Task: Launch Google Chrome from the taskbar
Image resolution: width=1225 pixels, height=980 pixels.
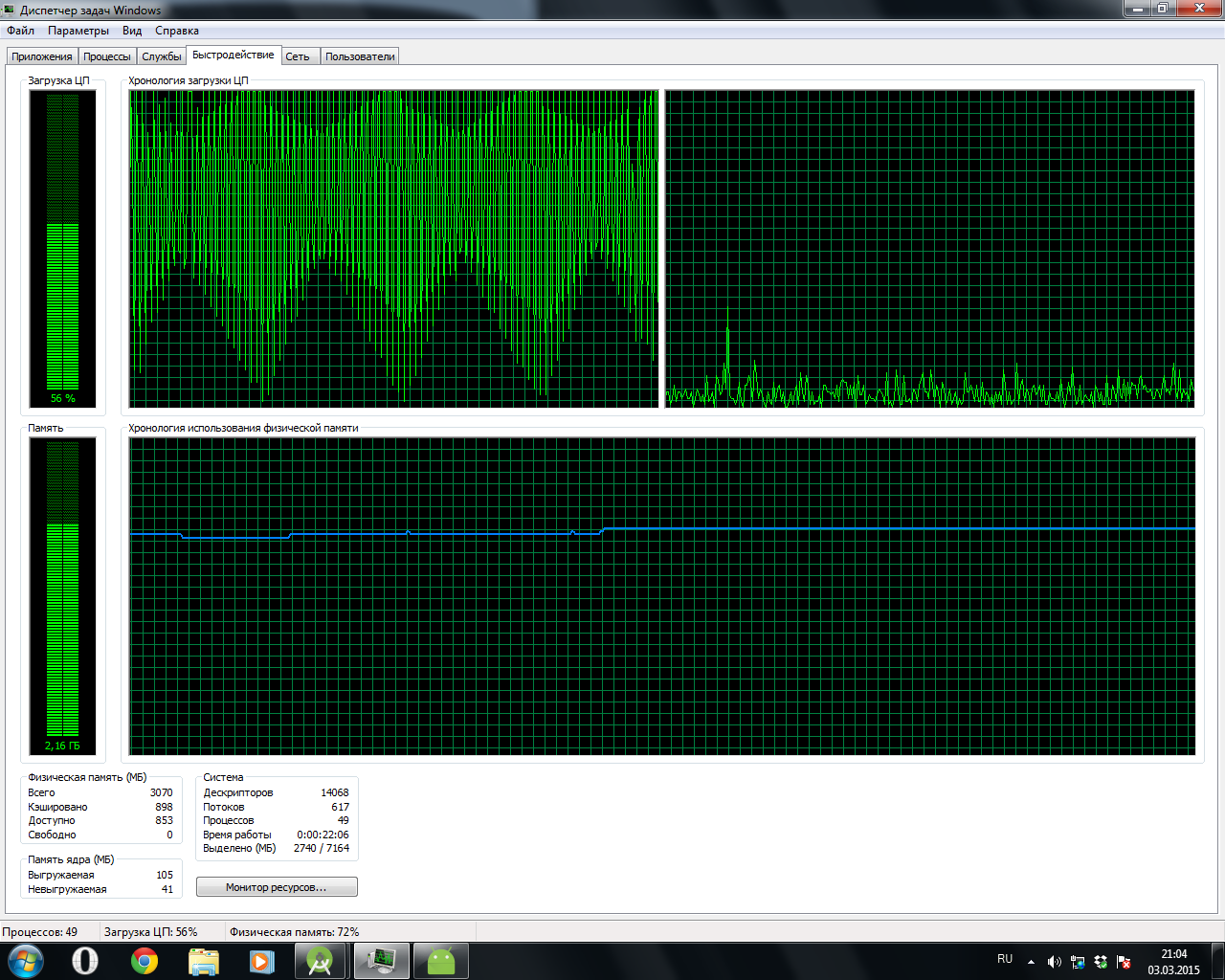Action: tap(145, 961)
